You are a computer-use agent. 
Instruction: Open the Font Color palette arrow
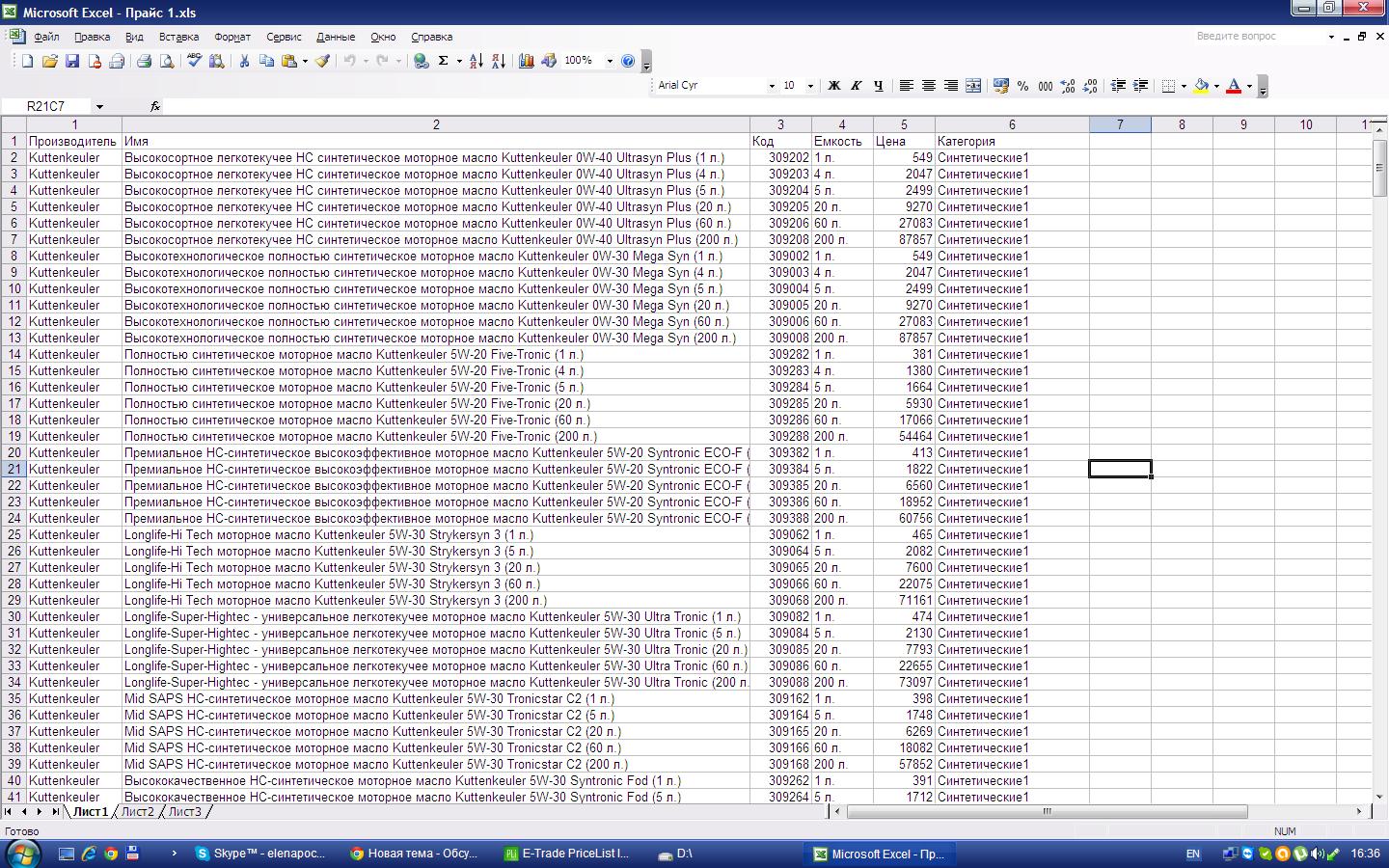tap(1249, 86)
